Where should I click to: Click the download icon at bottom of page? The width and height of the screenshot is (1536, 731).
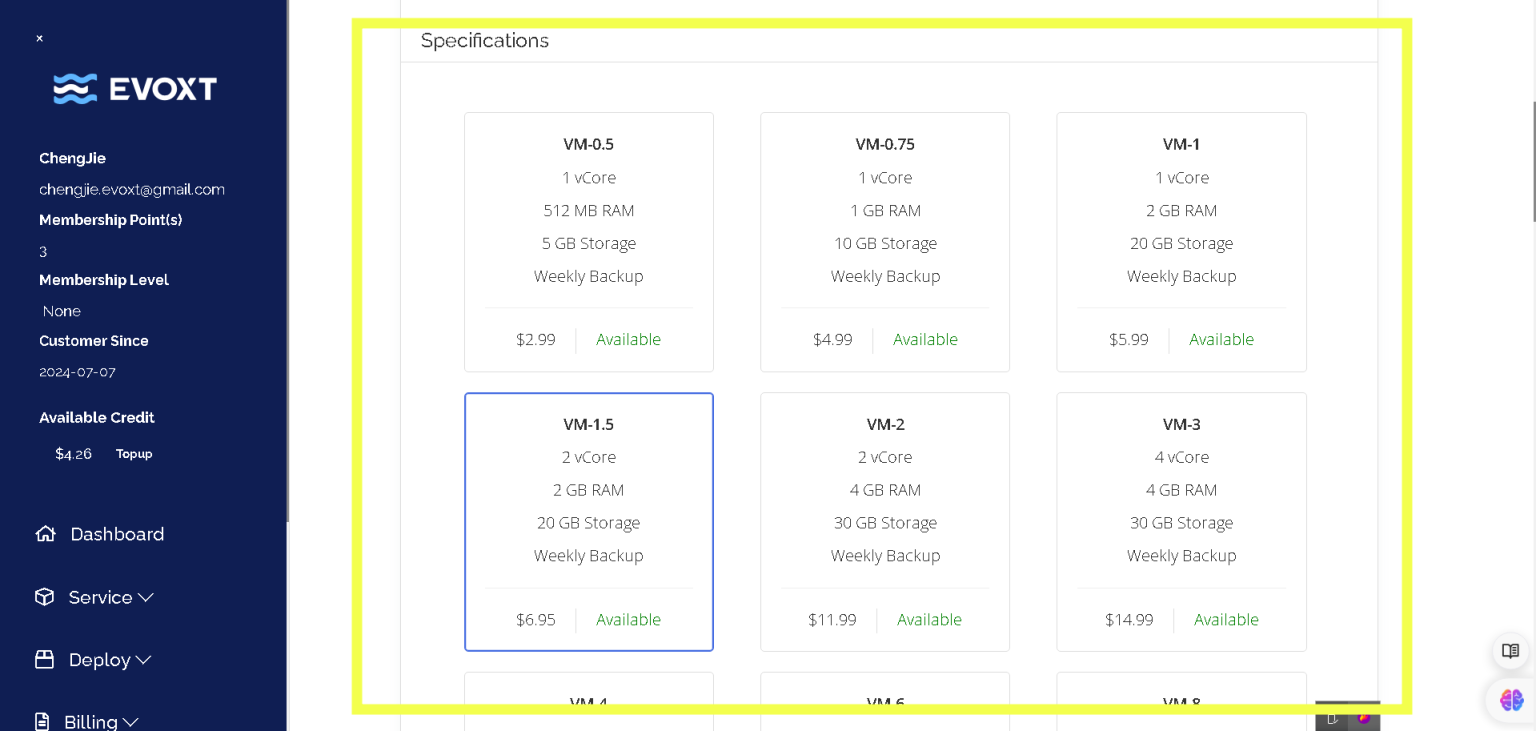pyautogui.click(x=1331, y=718)
